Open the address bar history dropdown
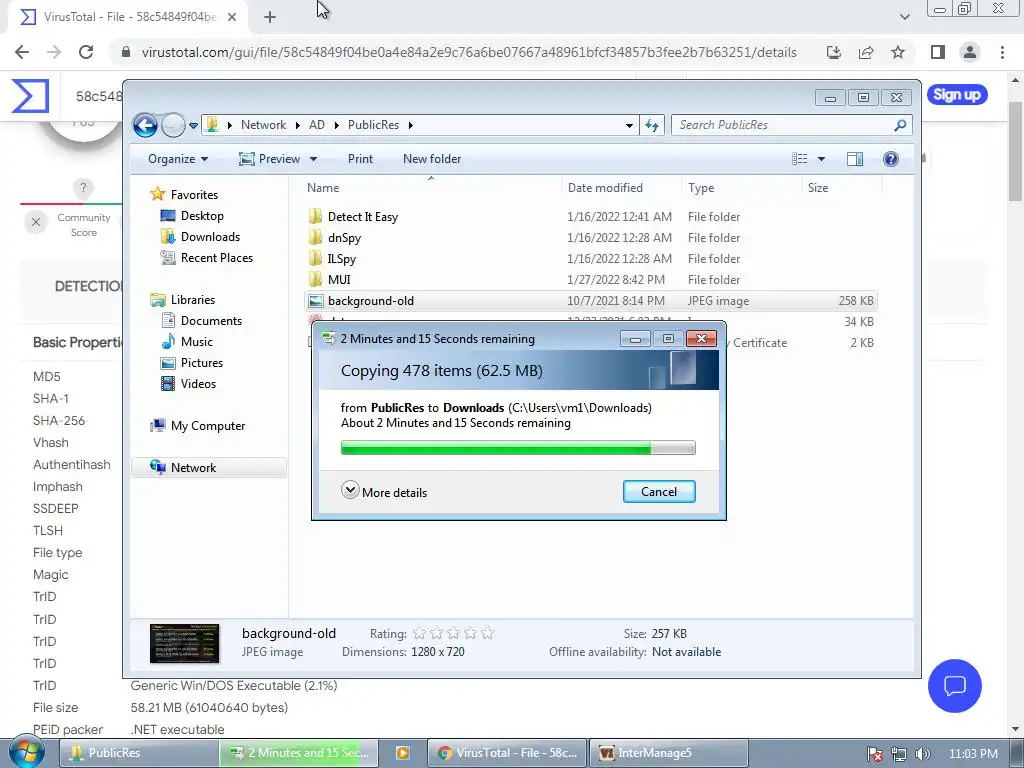The height and width of the screenshot is (768, 1024). click(x=629, y=125)
